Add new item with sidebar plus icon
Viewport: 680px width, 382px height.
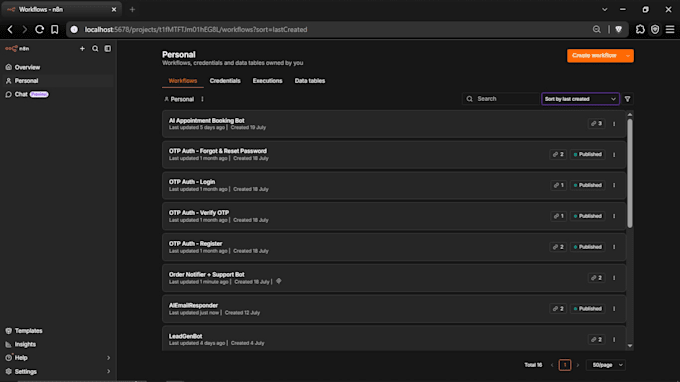tap(82, 49)
